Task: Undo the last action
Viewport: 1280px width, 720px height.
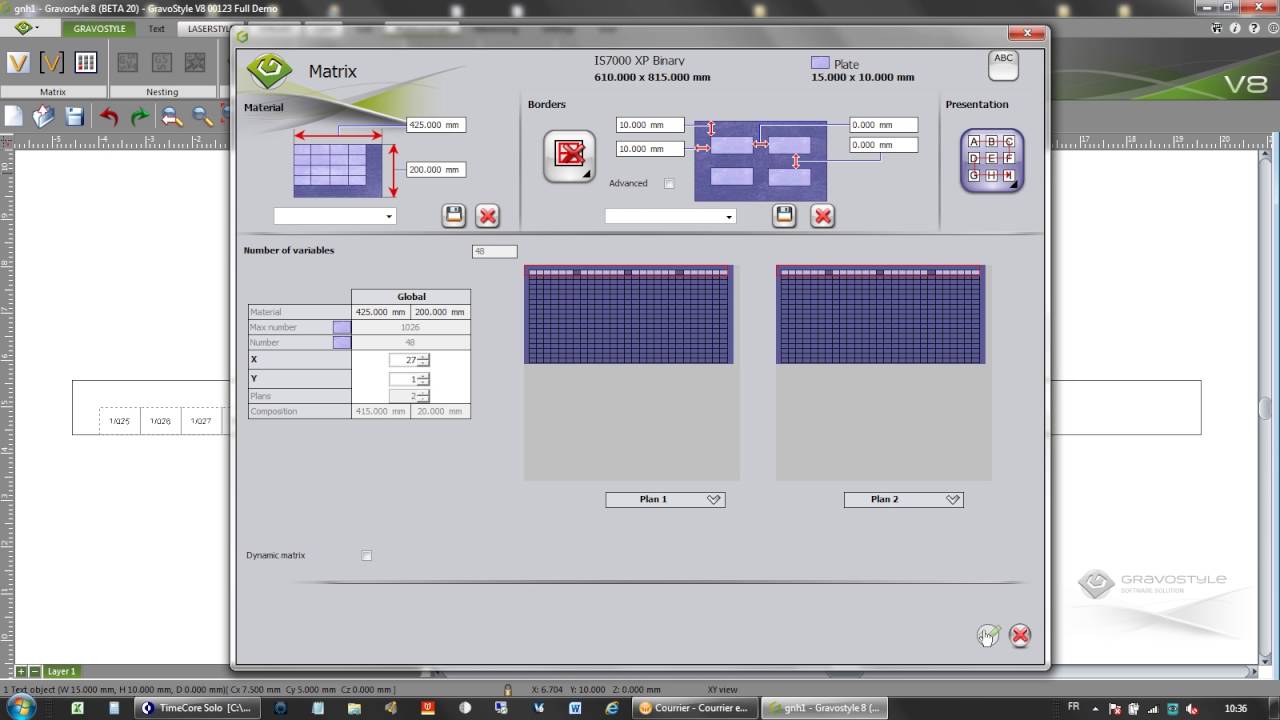Action: (x=109, y=116)
